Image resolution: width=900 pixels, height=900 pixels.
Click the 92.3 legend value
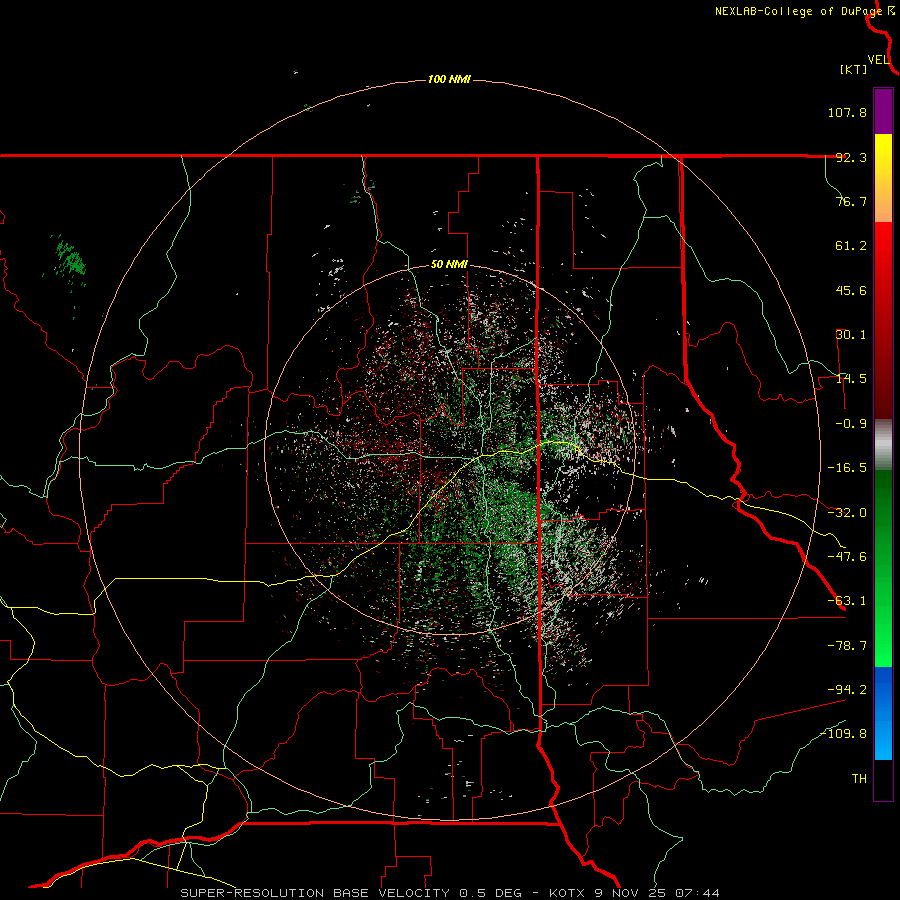coord(851,157)
